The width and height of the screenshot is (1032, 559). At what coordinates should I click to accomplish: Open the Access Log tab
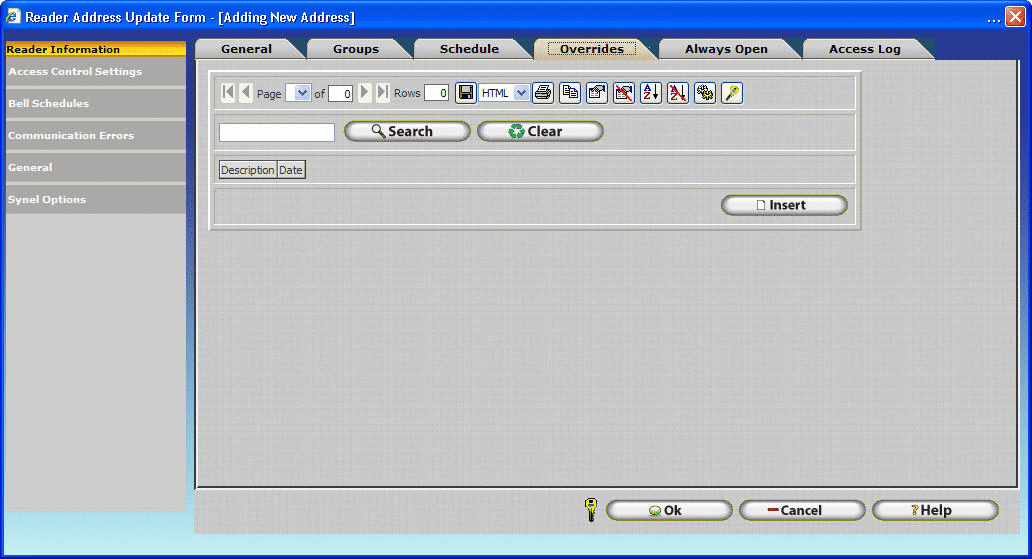864,49
